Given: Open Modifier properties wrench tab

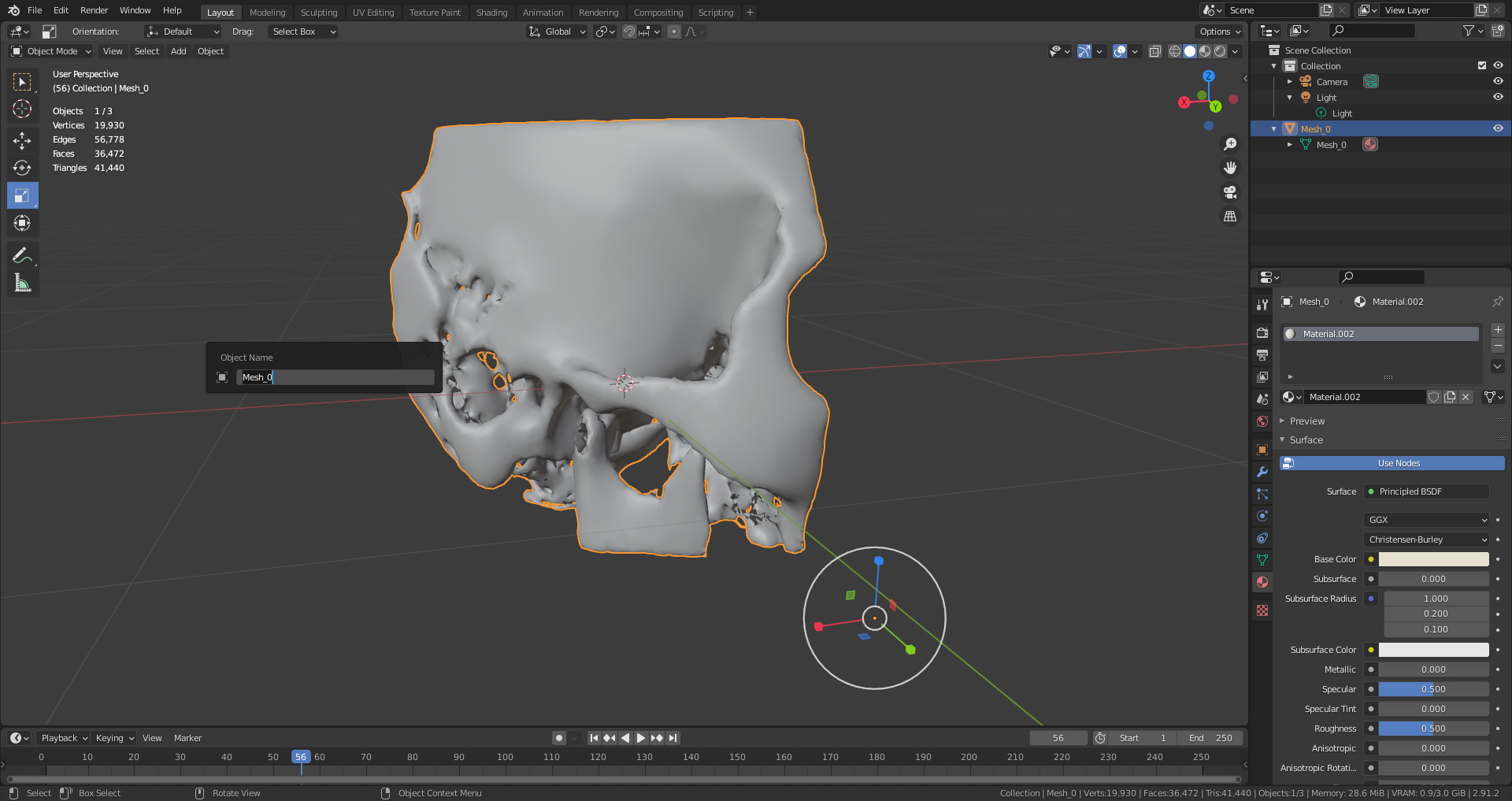Looking at the screenshot, I should click(x=1262, y=472).
